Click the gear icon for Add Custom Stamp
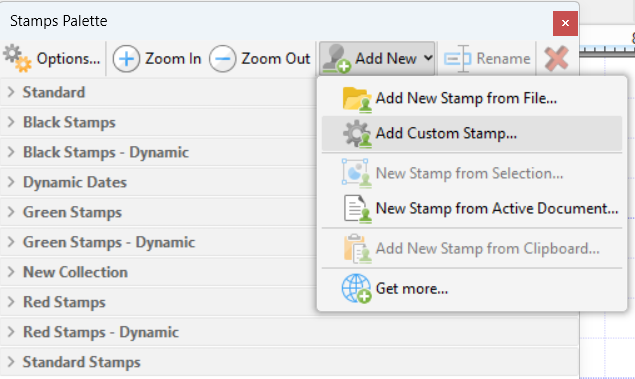 357,134
